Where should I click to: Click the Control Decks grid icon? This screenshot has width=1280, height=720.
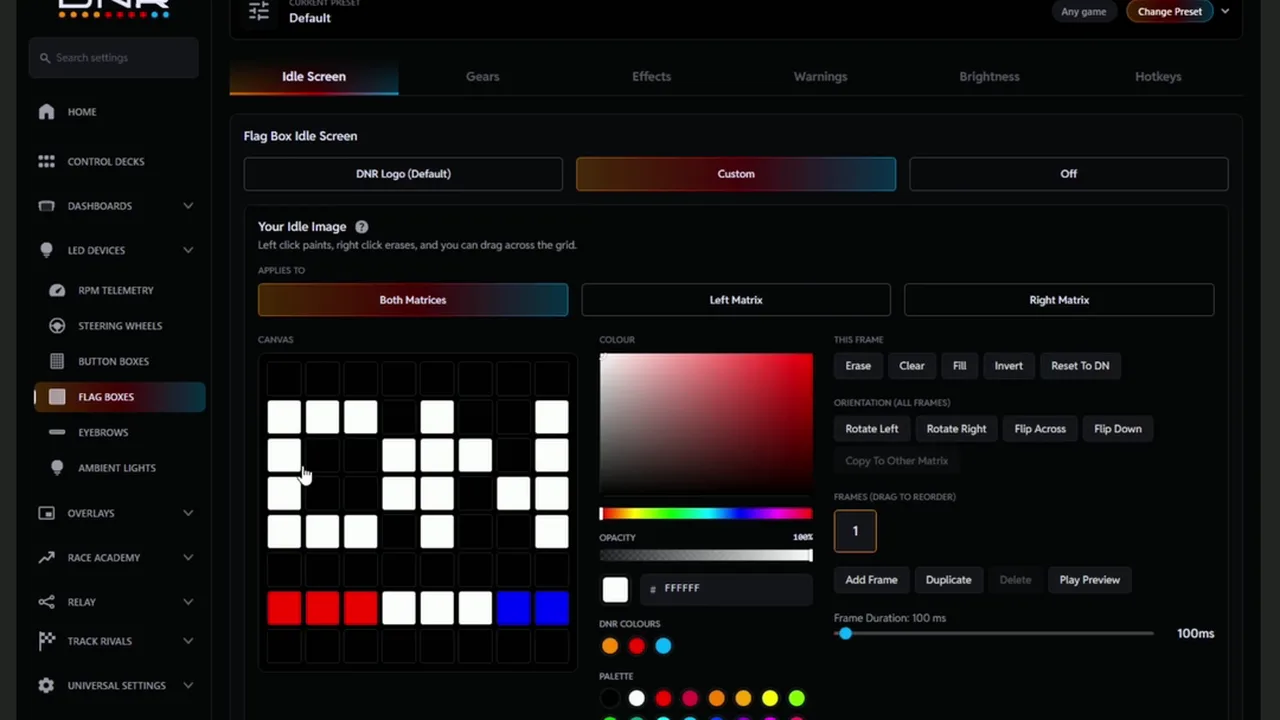click(46, 161)
